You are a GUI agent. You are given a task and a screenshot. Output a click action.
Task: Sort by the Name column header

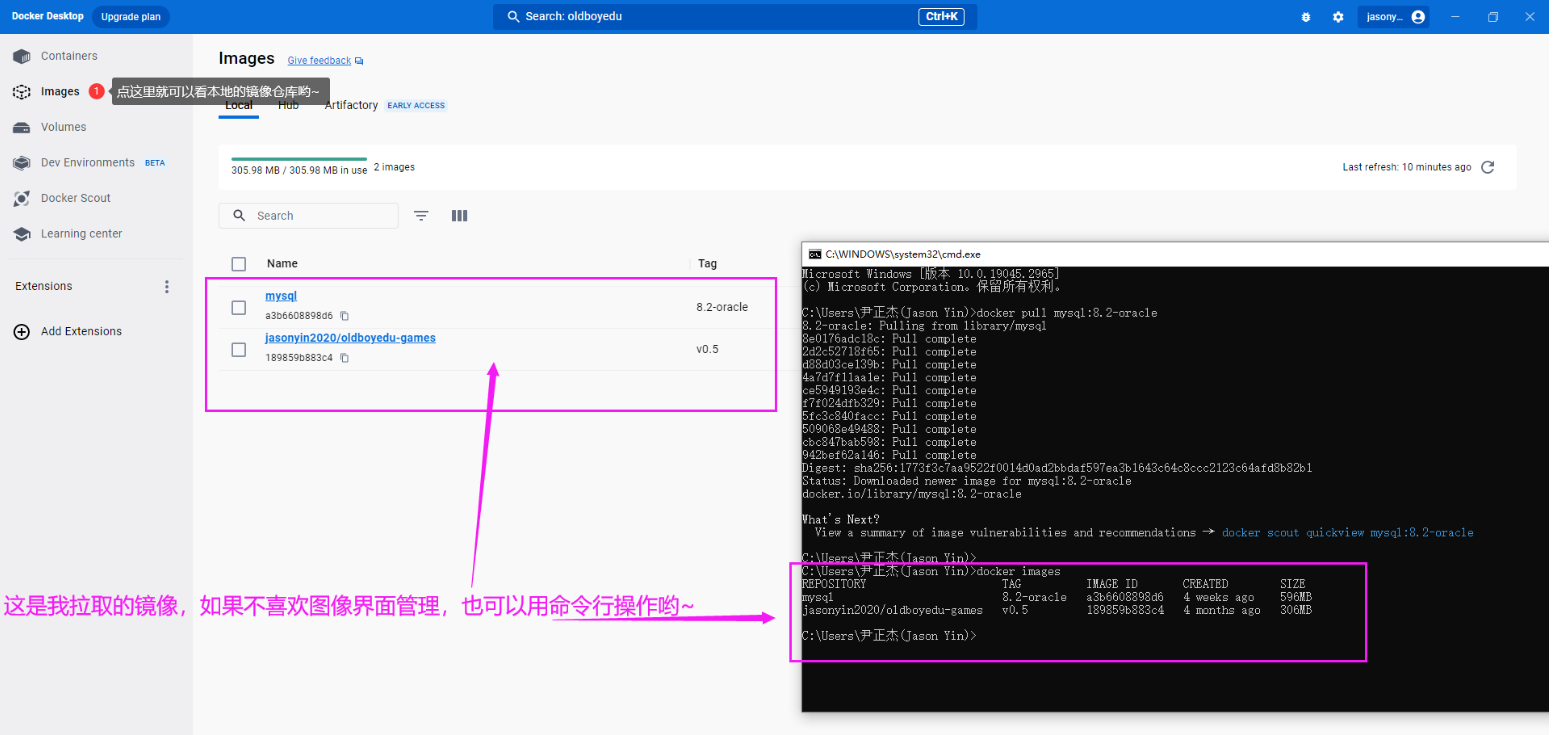coord(282,264)
